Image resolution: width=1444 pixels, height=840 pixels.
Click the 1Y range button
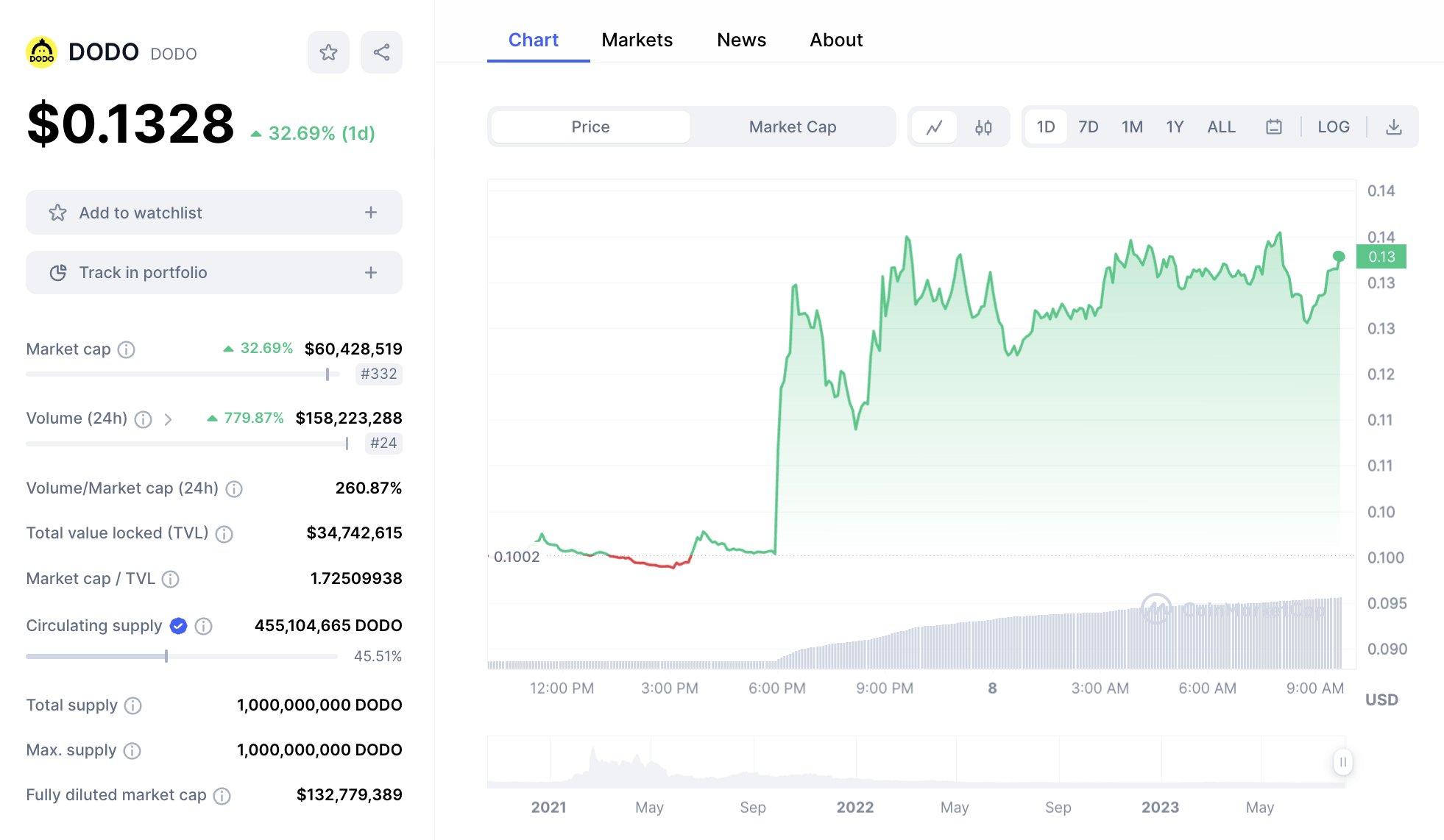(x=1175, y=127)
